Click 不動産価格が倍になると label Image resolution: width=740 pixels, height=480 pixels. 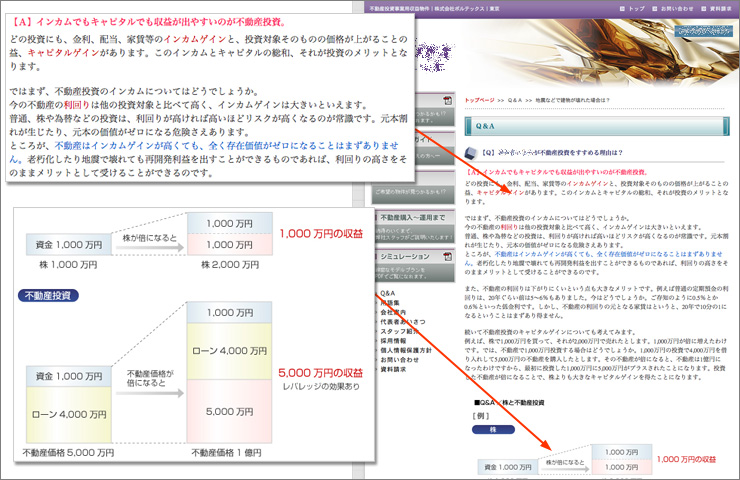[x=150, y=378]
